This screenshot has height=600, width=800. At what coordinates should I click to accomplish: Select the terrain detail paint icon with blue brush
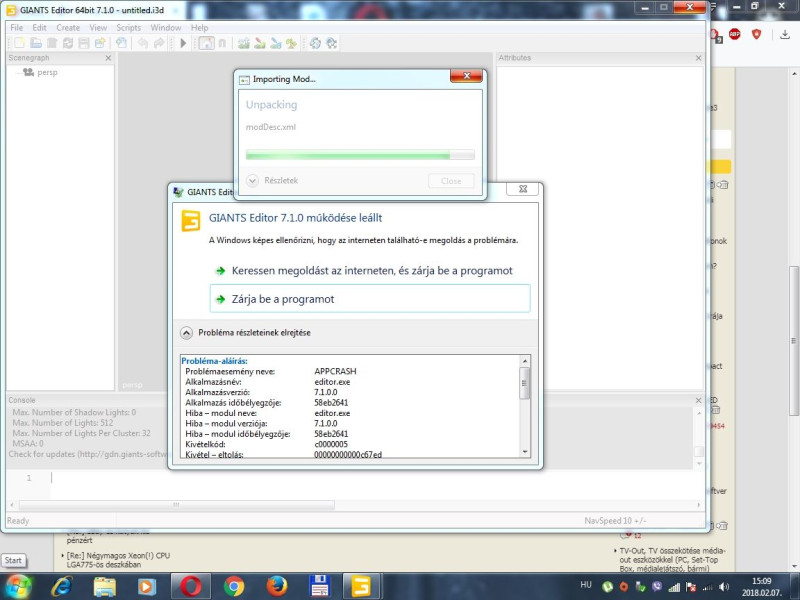pos(276,43)
